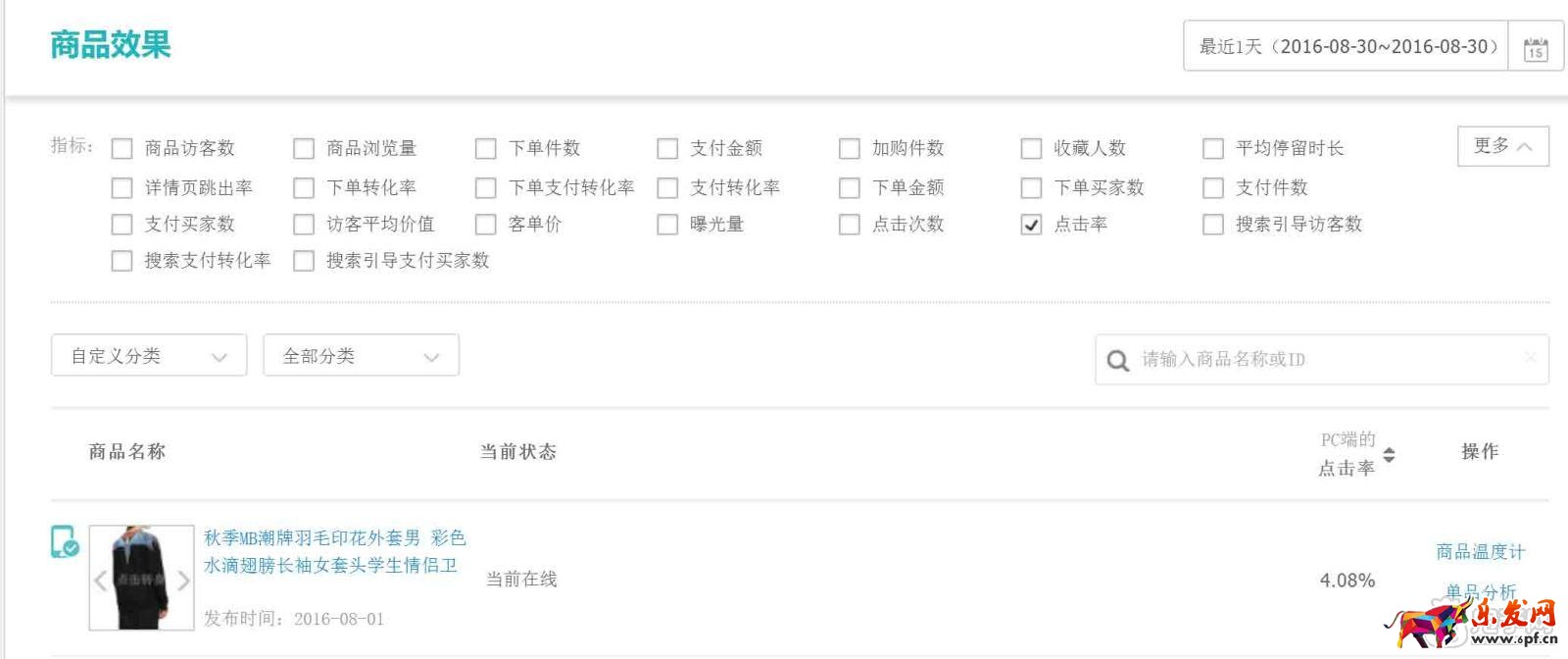
Task: Open the 商品温度计 link
Action: pyautogui.click(x=1480, y=552)
